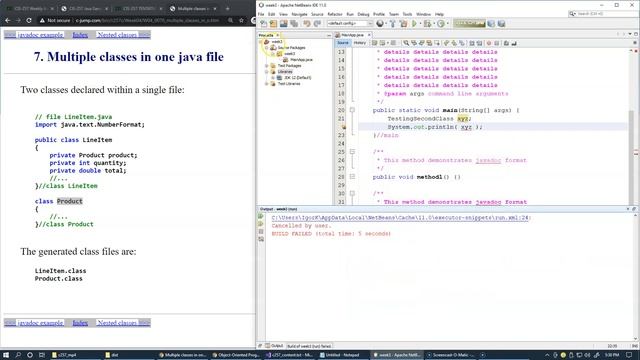Switch to the History editor view
The image size is (640, 360).
[360, 43]
